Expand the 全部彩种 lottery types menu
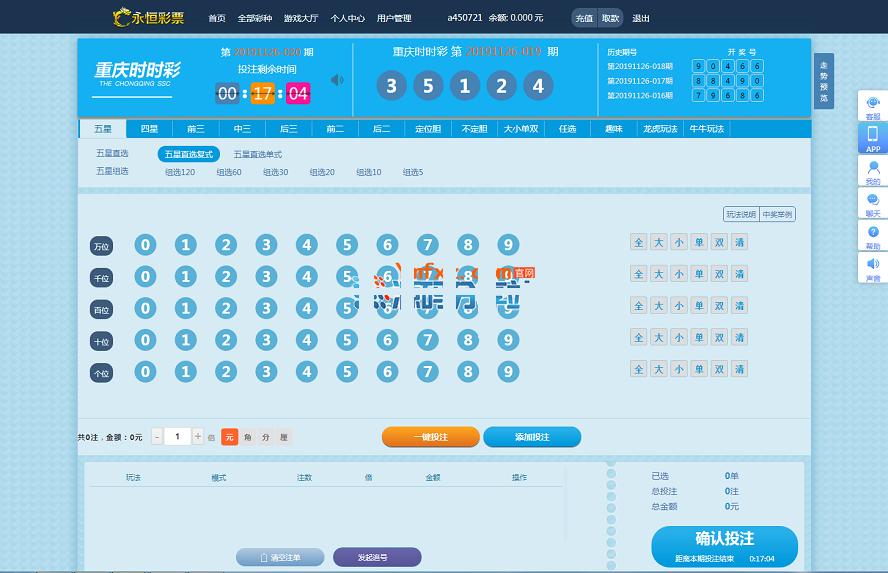Viewport: 888px width, 573px height. (254, 18)
